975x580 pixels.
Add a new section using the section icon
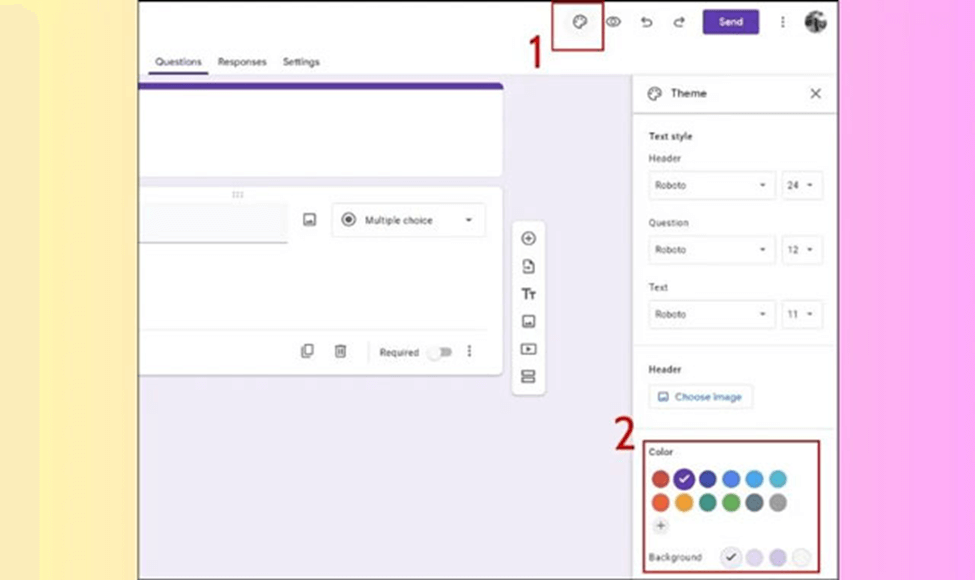pyautogui.click(x=529, y=377)
